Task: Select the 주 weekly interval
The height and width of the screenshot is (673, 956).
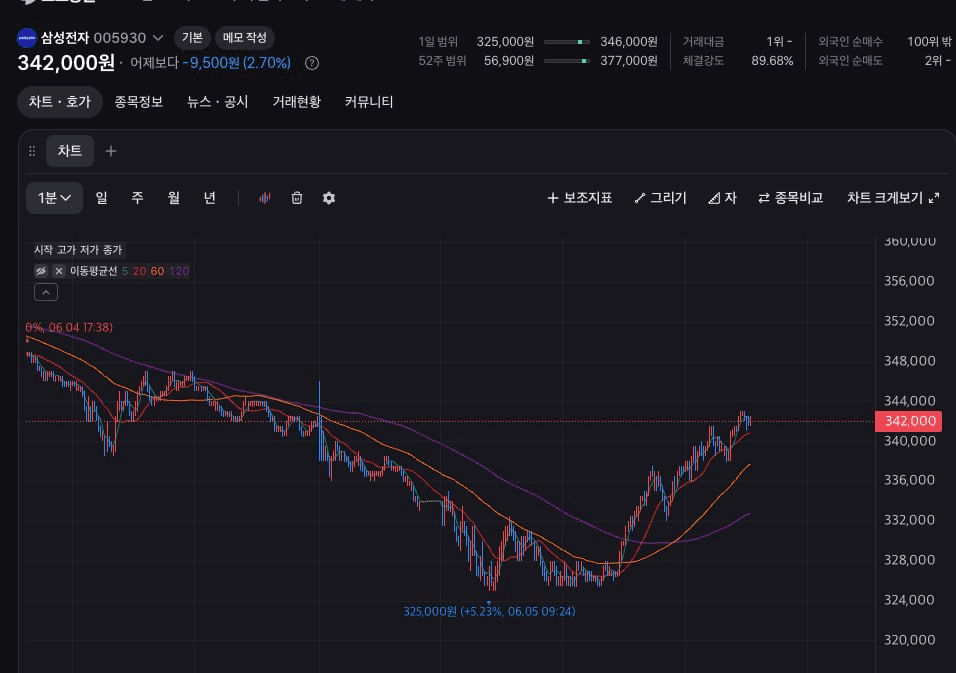Action: [x=138, y=198]
